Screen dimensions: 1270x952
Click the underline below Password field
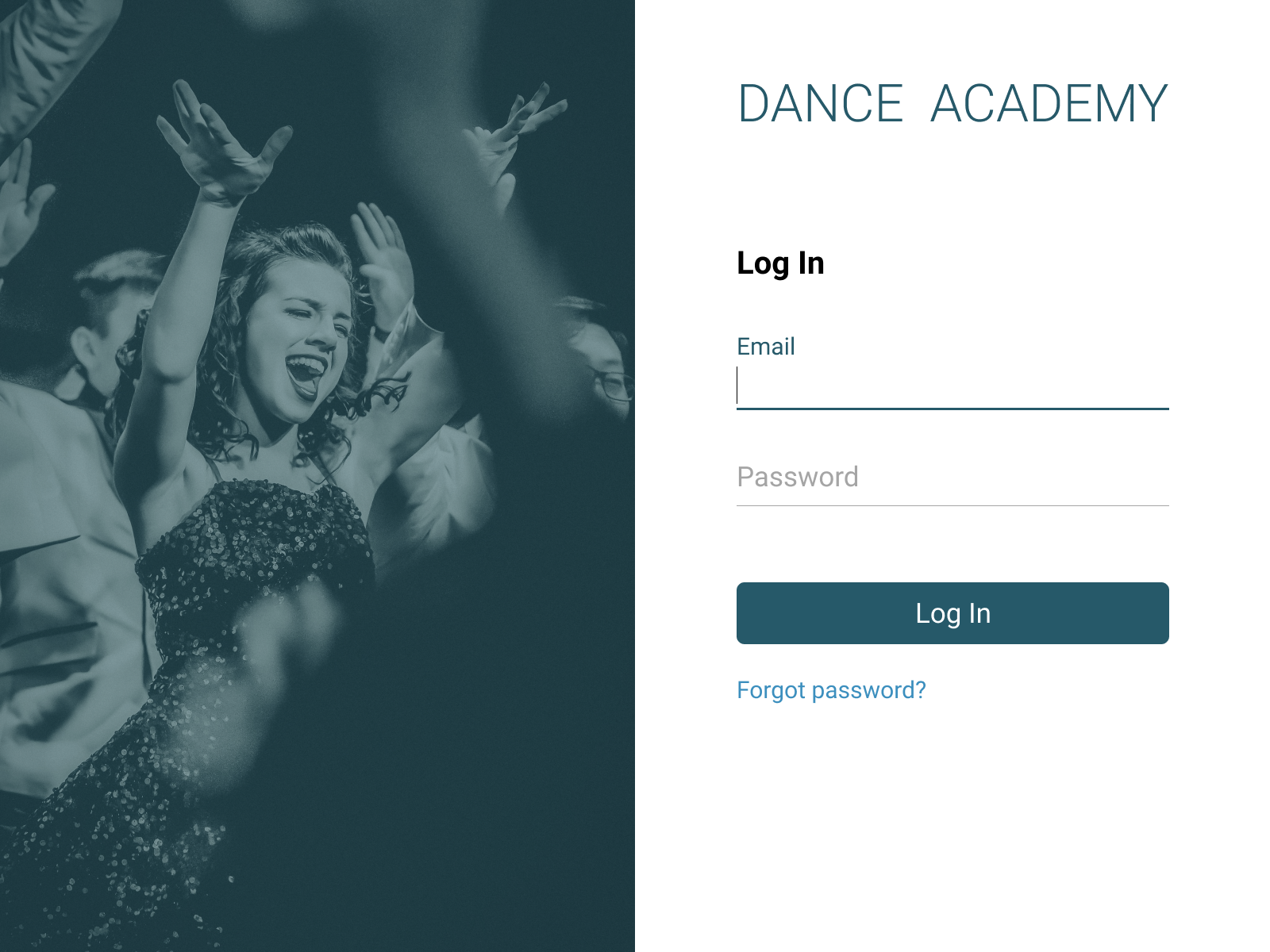952,505
